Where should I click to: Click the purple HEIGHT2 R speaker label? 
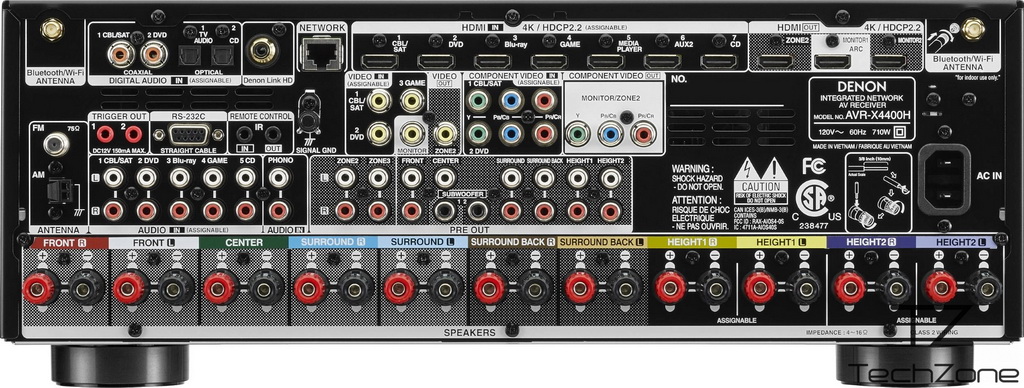[x=871, y=242]
